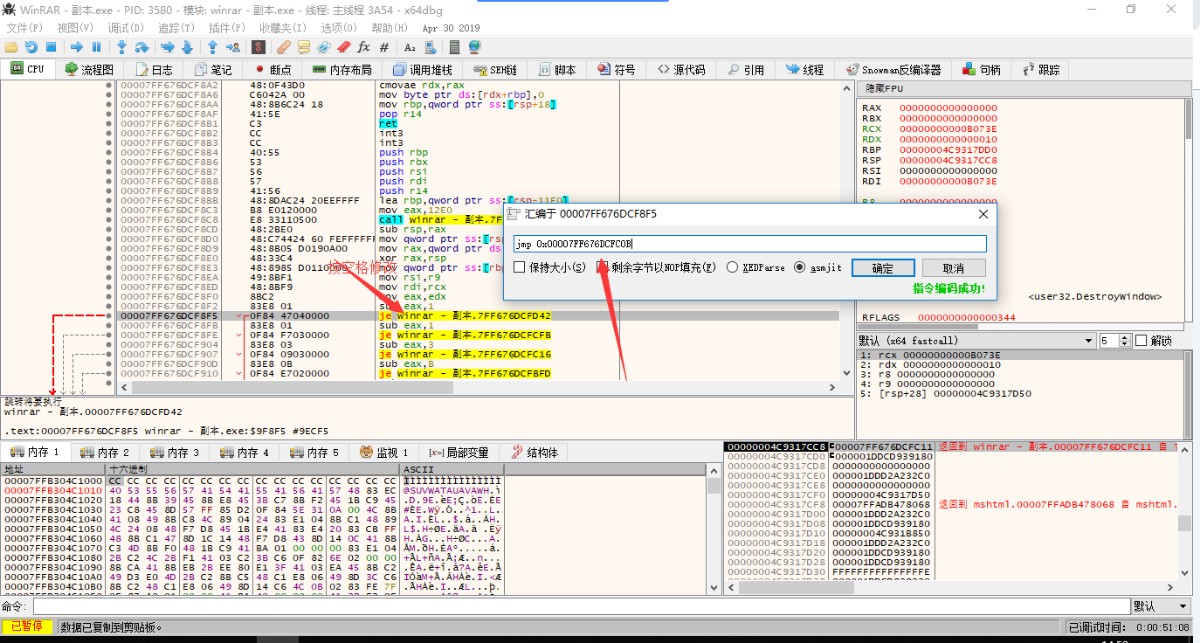Click the comments yellow note toolbar icon
Screen dimensions: 1200x643
click(x=304, y=47)
